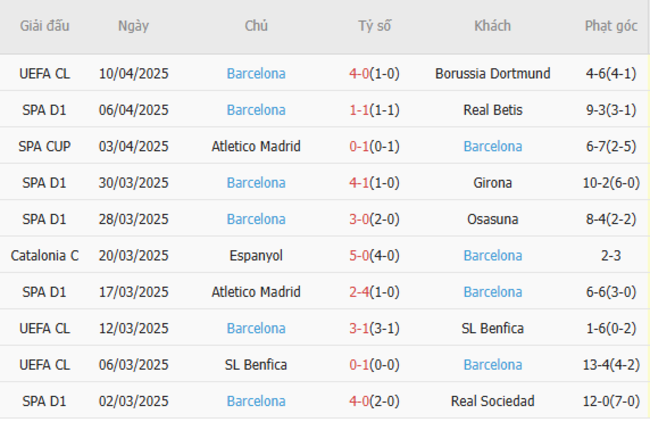Image resolution: width=650 pixels, height=422 pixels.
Task: Click the Phạt góc column header
Action: [611, 26]
